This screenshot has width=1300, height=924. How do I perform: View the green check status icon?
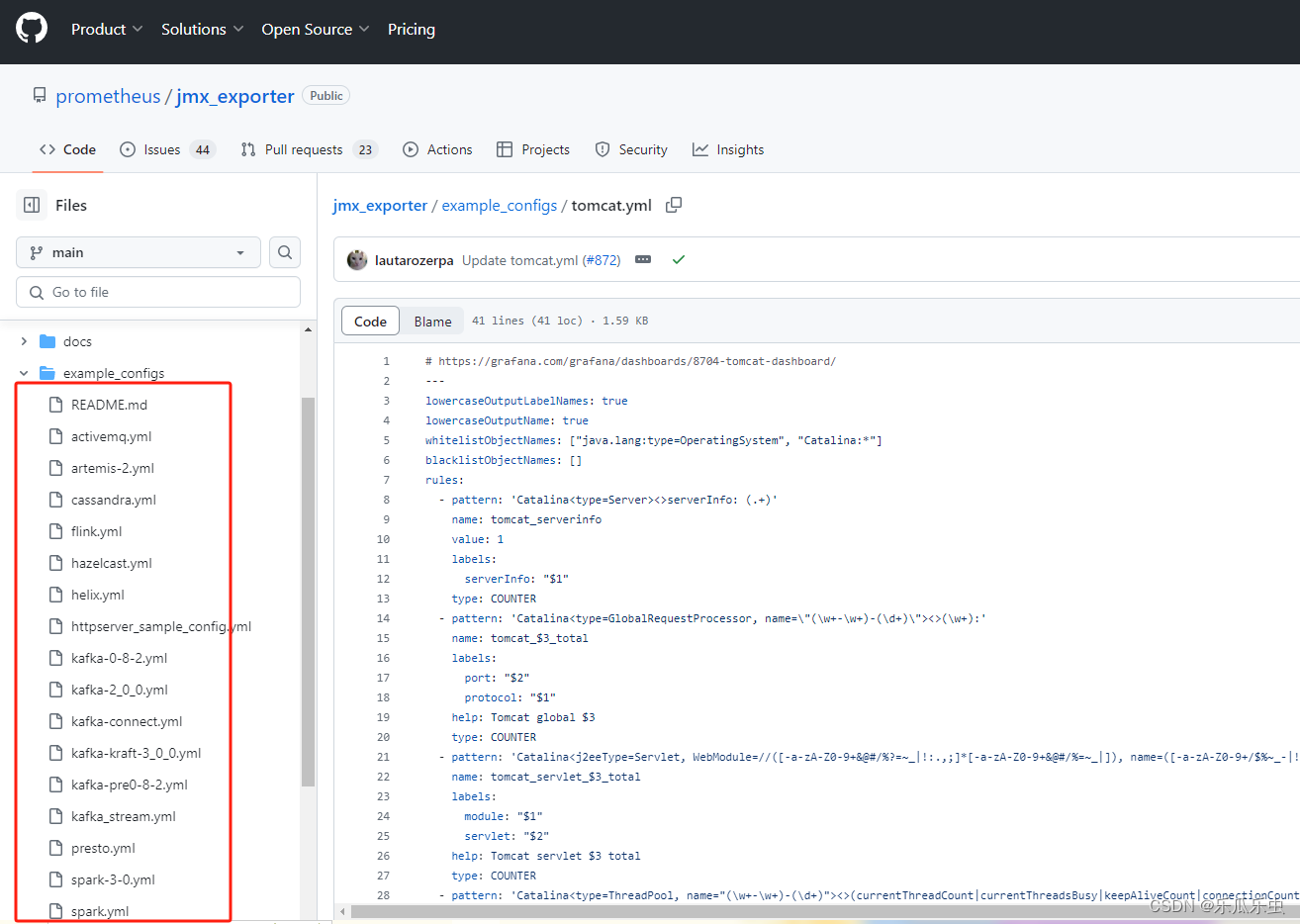tap(679, 259)
